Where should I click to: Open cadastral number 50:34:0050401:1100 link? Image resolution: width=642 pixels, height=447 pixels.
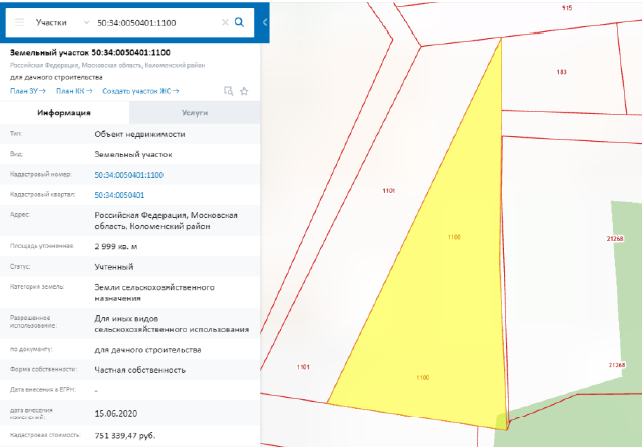pyautogui.click(x=129, y=175)
